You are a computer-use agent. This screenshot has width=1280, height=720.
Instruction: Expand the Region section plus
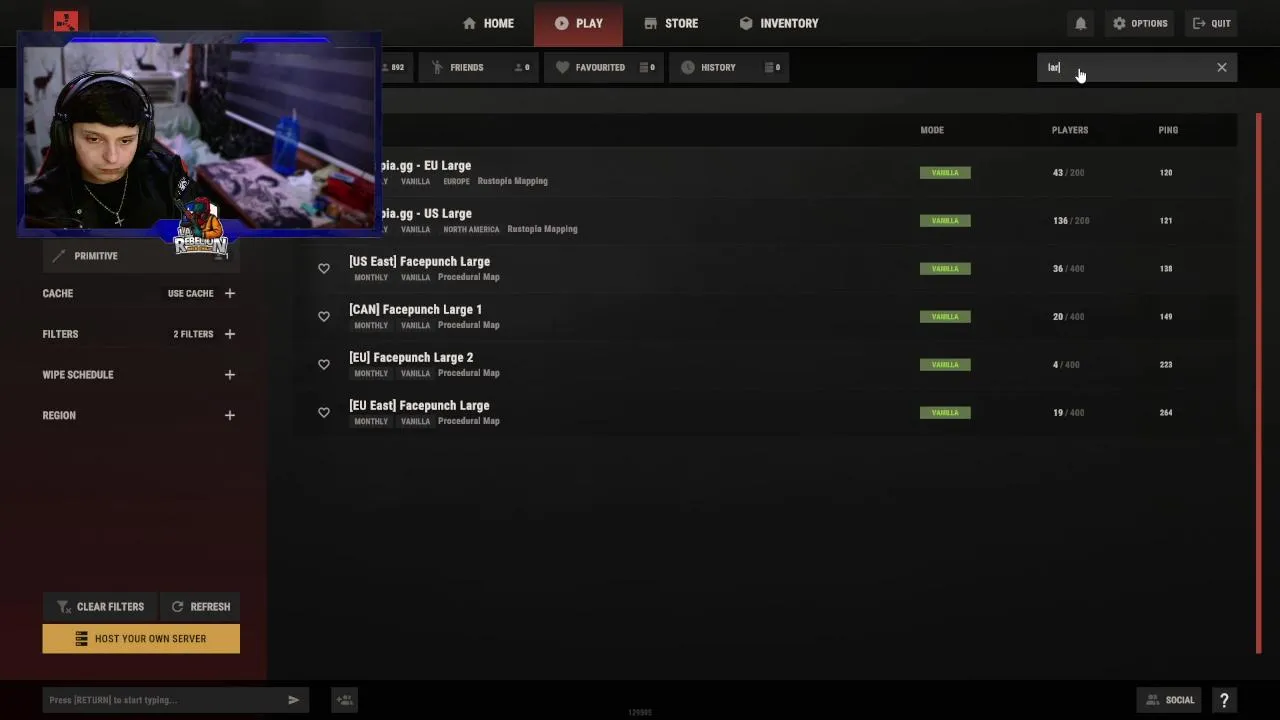click(x=230, y=415)
